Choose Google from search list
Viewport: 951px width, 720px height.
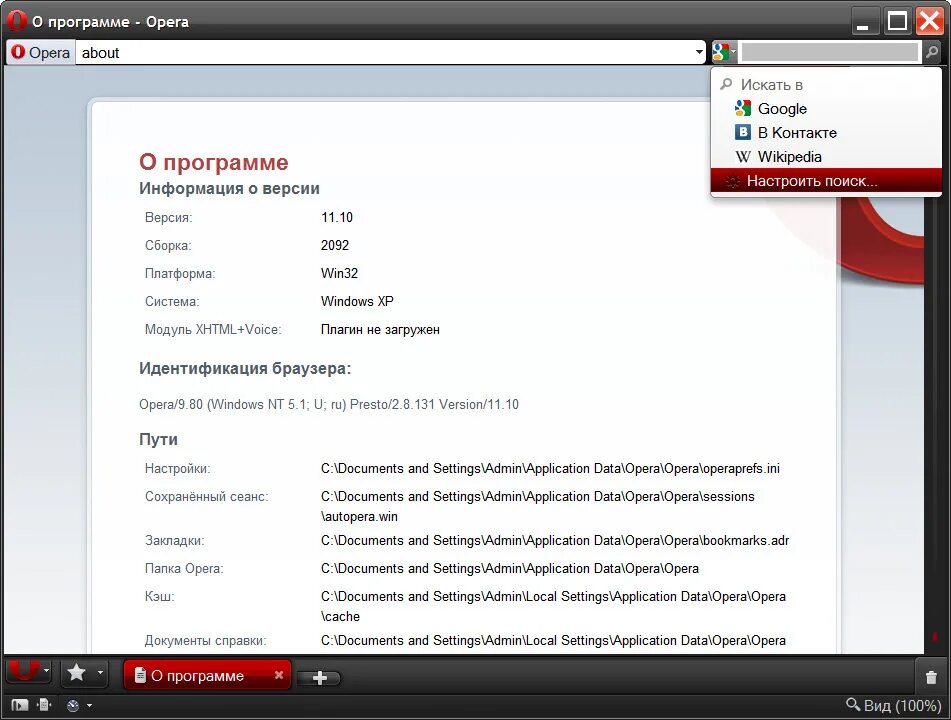click(826, 109)
